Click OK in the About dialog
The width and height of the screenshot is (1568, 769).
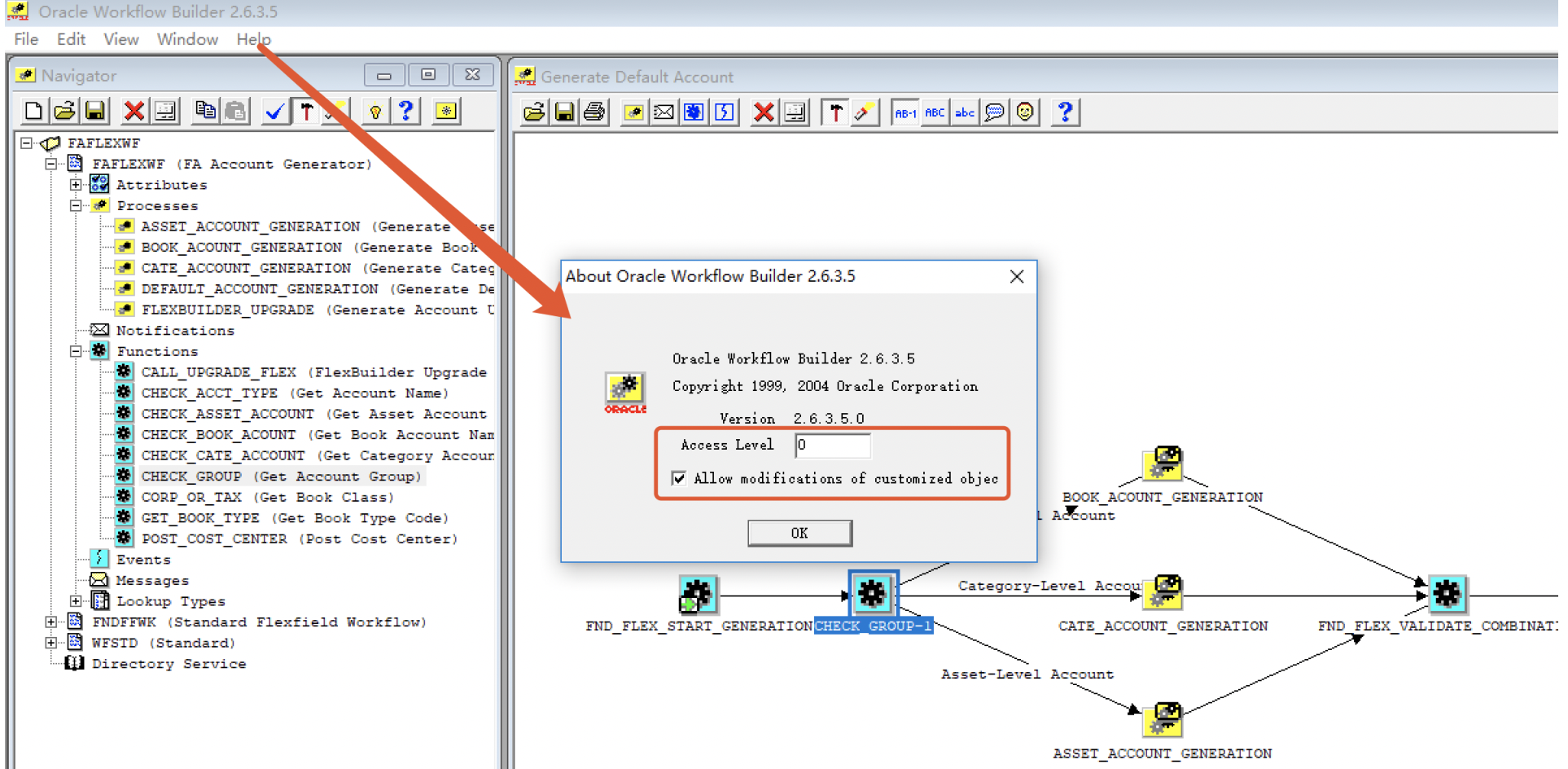click(799, 533)
